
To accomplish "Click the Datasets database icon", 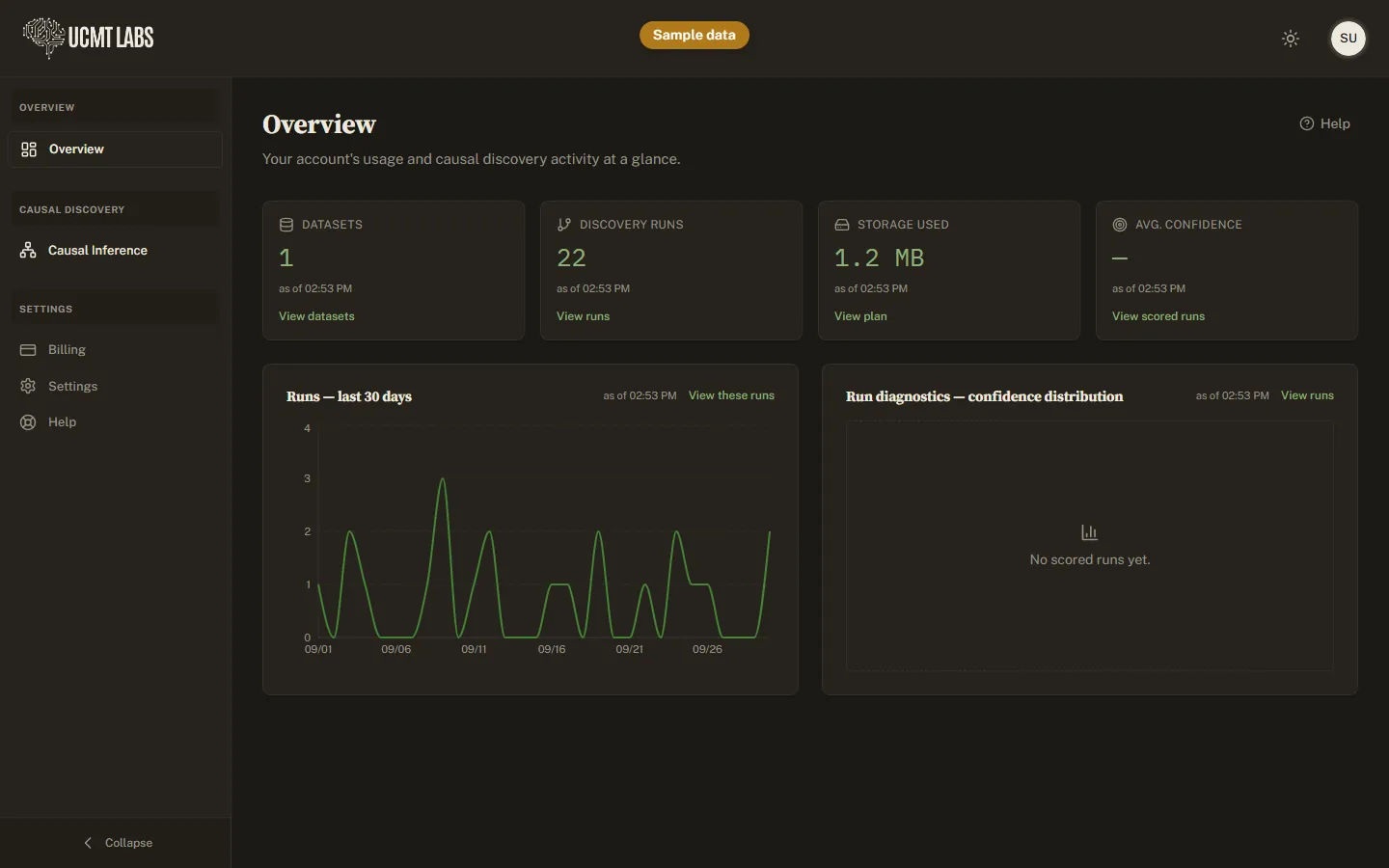I will [286, 225].
